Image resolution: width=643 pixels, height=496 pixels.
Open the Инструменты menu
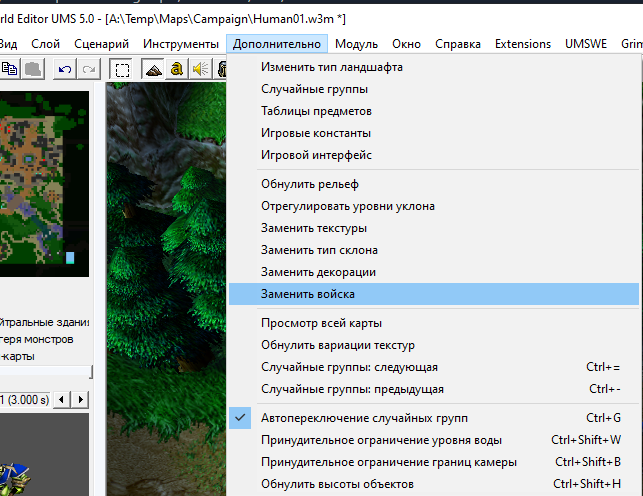pos(181,44)
